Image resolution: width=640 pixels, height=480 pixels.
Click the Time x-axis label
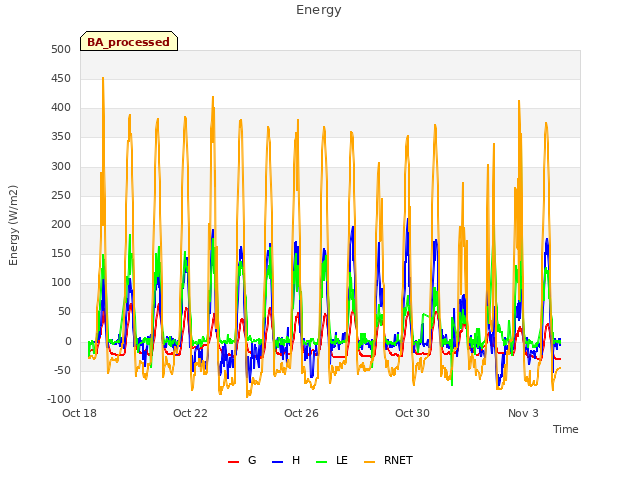coord(565,429)
